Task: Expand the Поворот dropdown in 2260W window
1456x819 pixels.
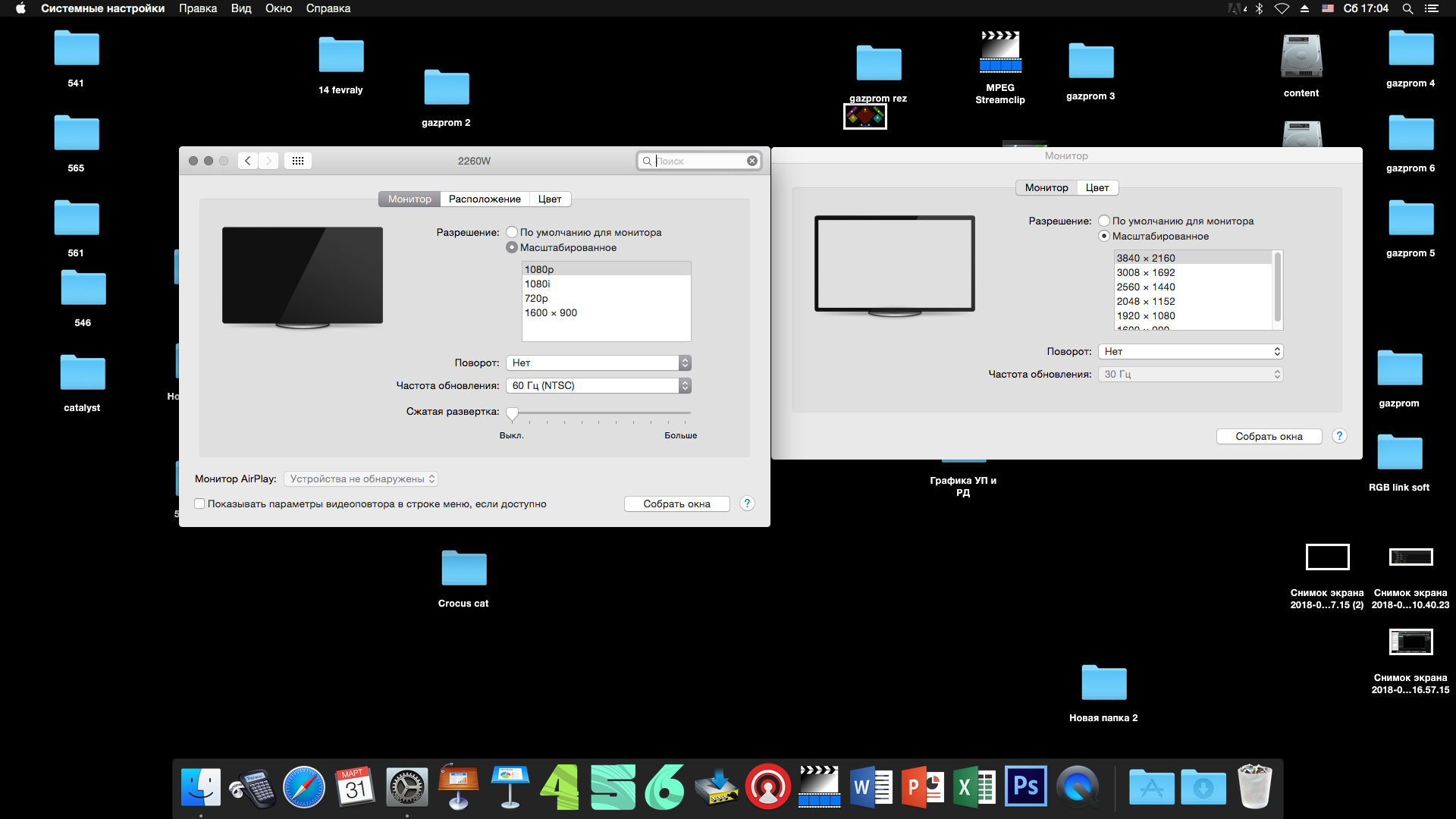Action: click(598, 362)
